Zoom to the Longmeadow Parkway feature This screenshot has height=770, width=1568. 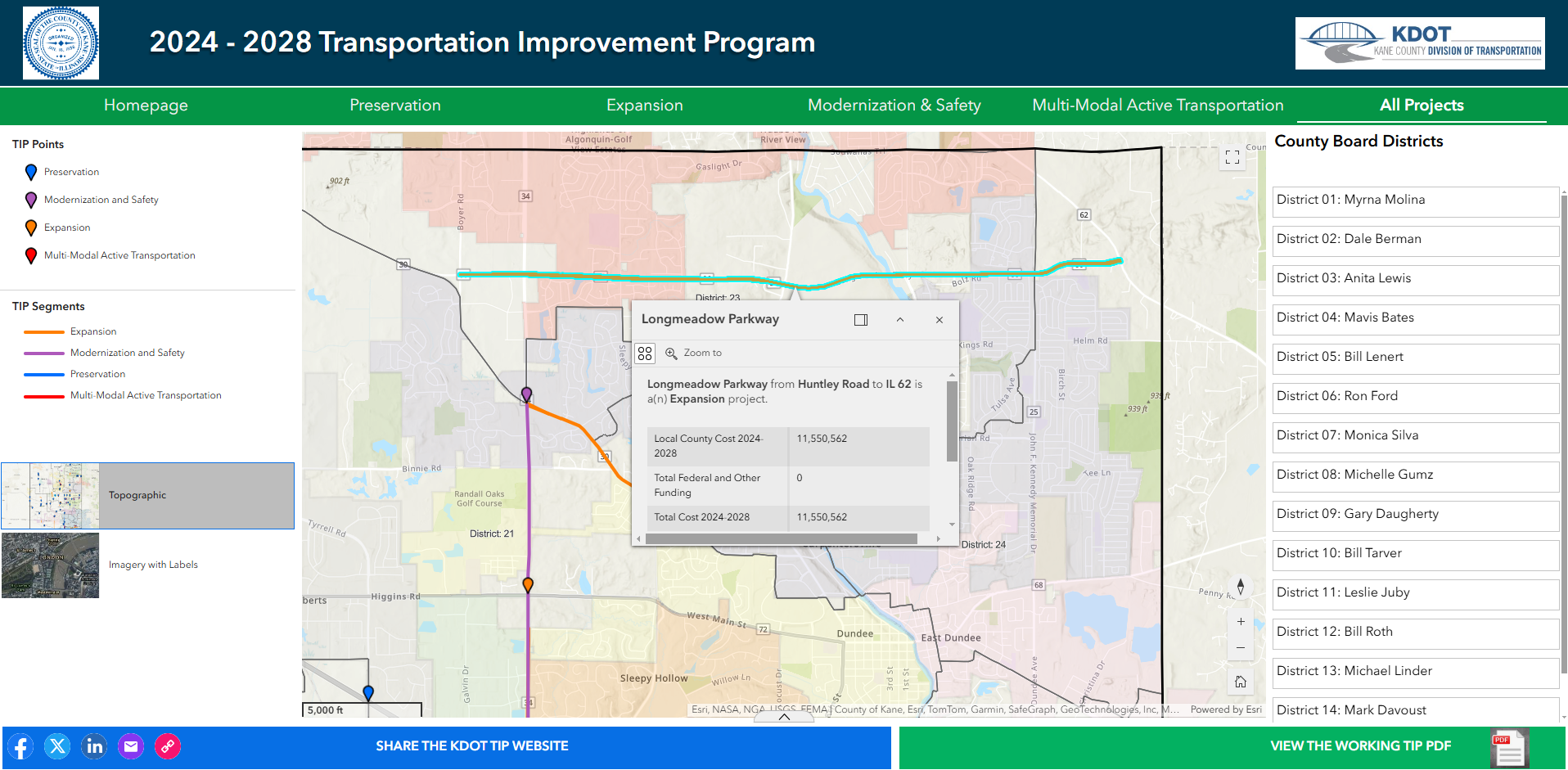694,353
